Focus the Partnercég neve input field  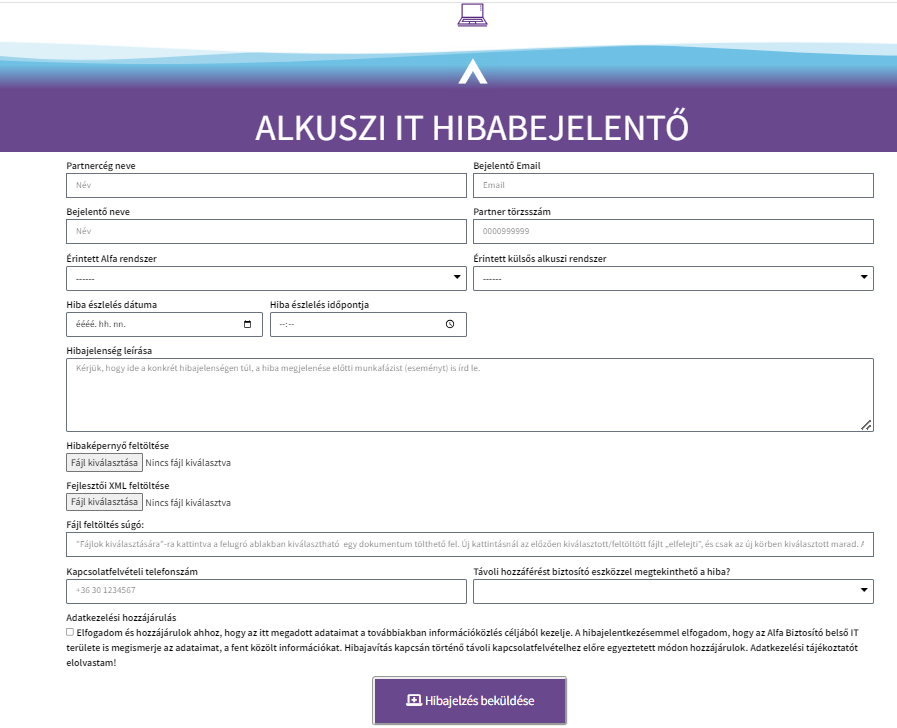(266, 186)
